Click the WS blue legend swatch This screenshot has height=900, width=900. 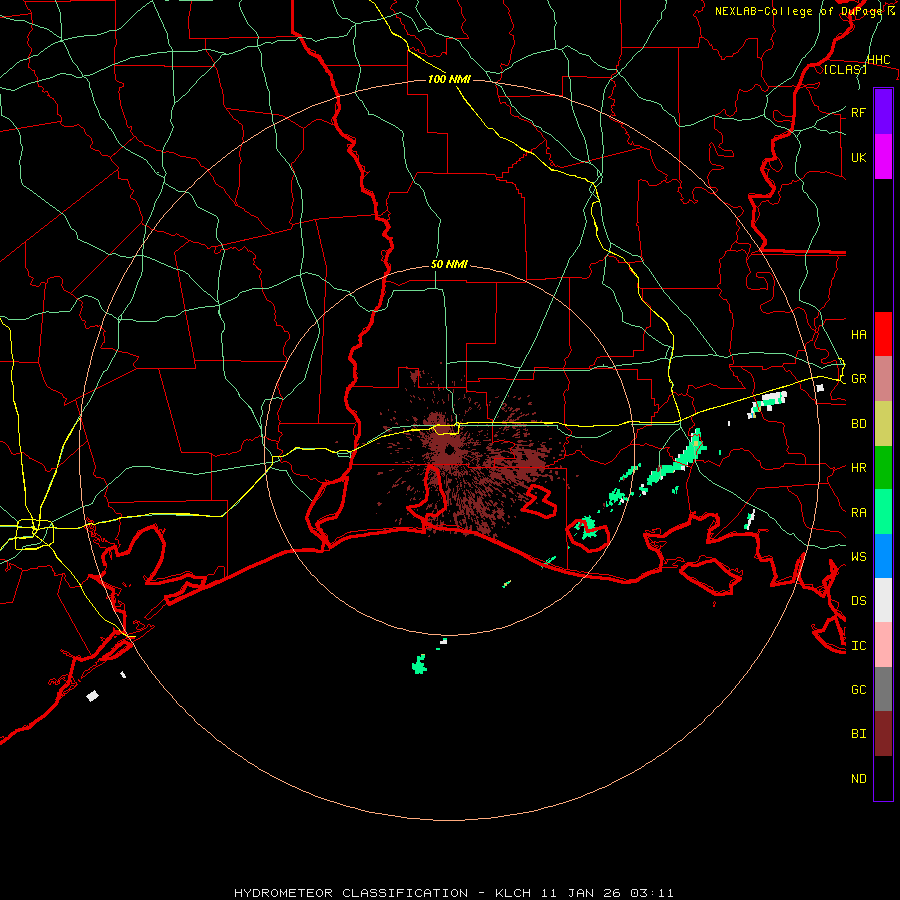pos(883,556)
